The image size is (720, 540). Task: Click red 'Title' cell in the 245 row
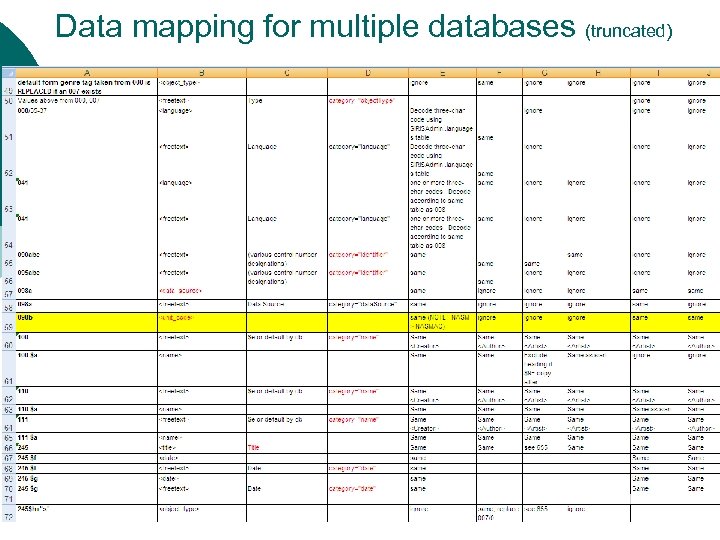(x=287, y=448)
